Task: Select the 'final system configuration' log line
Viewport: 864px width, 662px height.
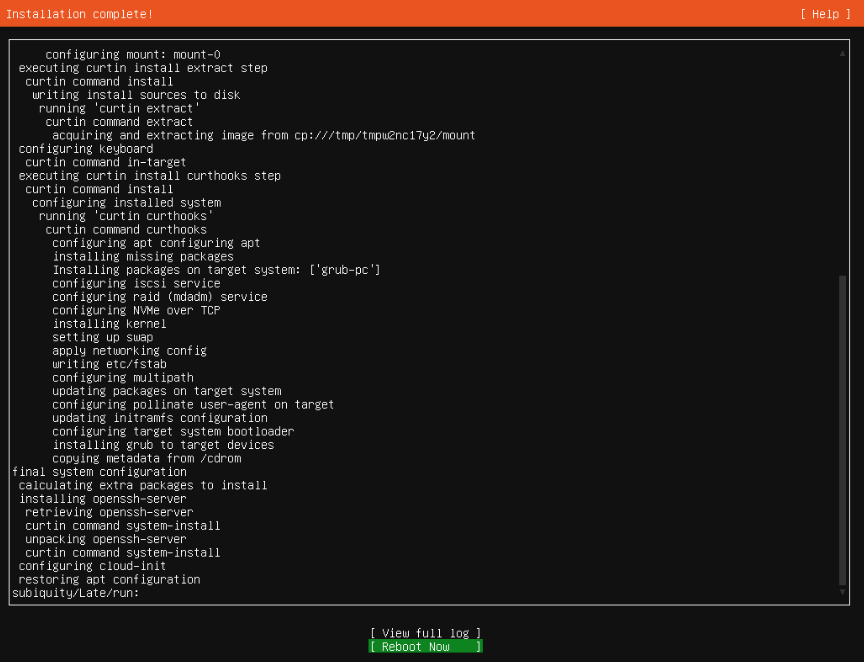Action: click(x=99, y=472)
